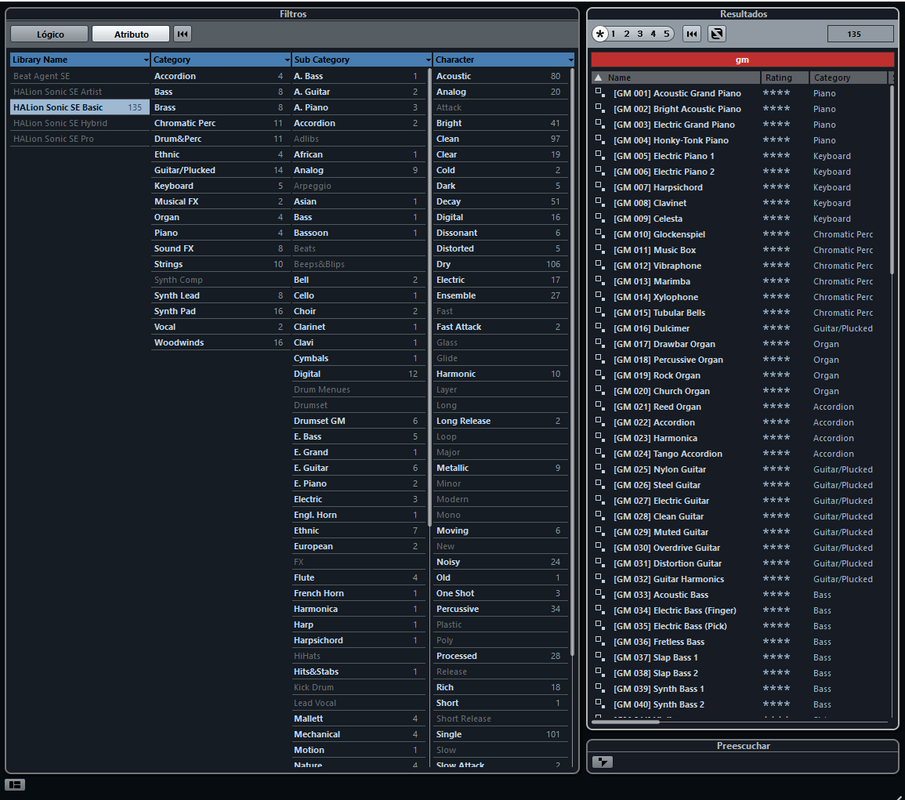The image size is (905, 800).
Task: Reset the attribute filters in Filtros
Action: click(x=182, y=34)
